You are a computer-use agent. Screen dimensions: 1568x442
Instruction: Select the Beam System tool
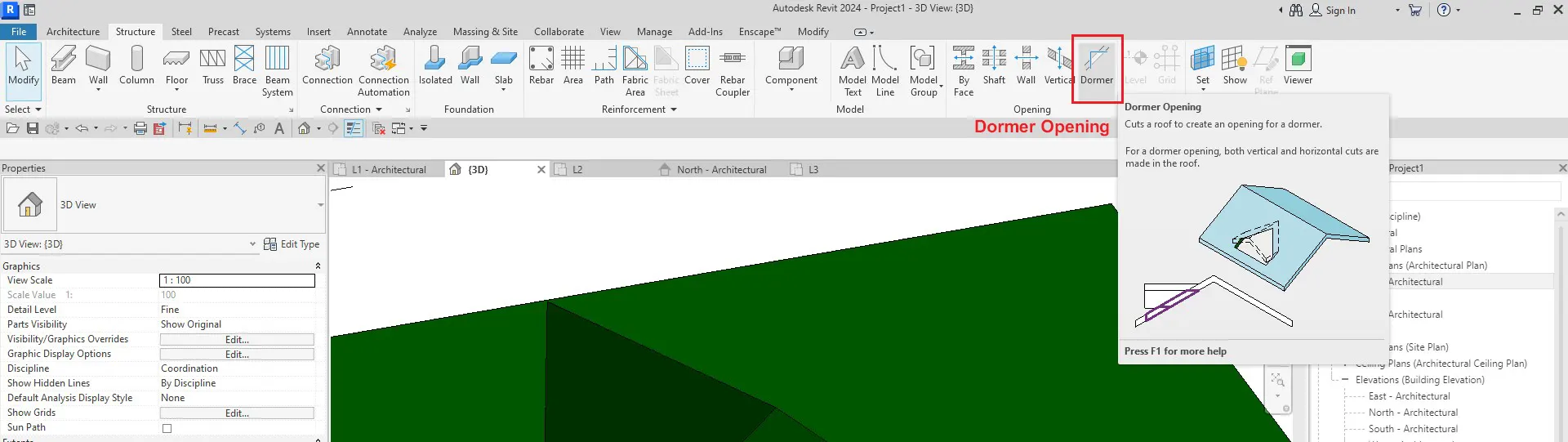click(277, 71)
